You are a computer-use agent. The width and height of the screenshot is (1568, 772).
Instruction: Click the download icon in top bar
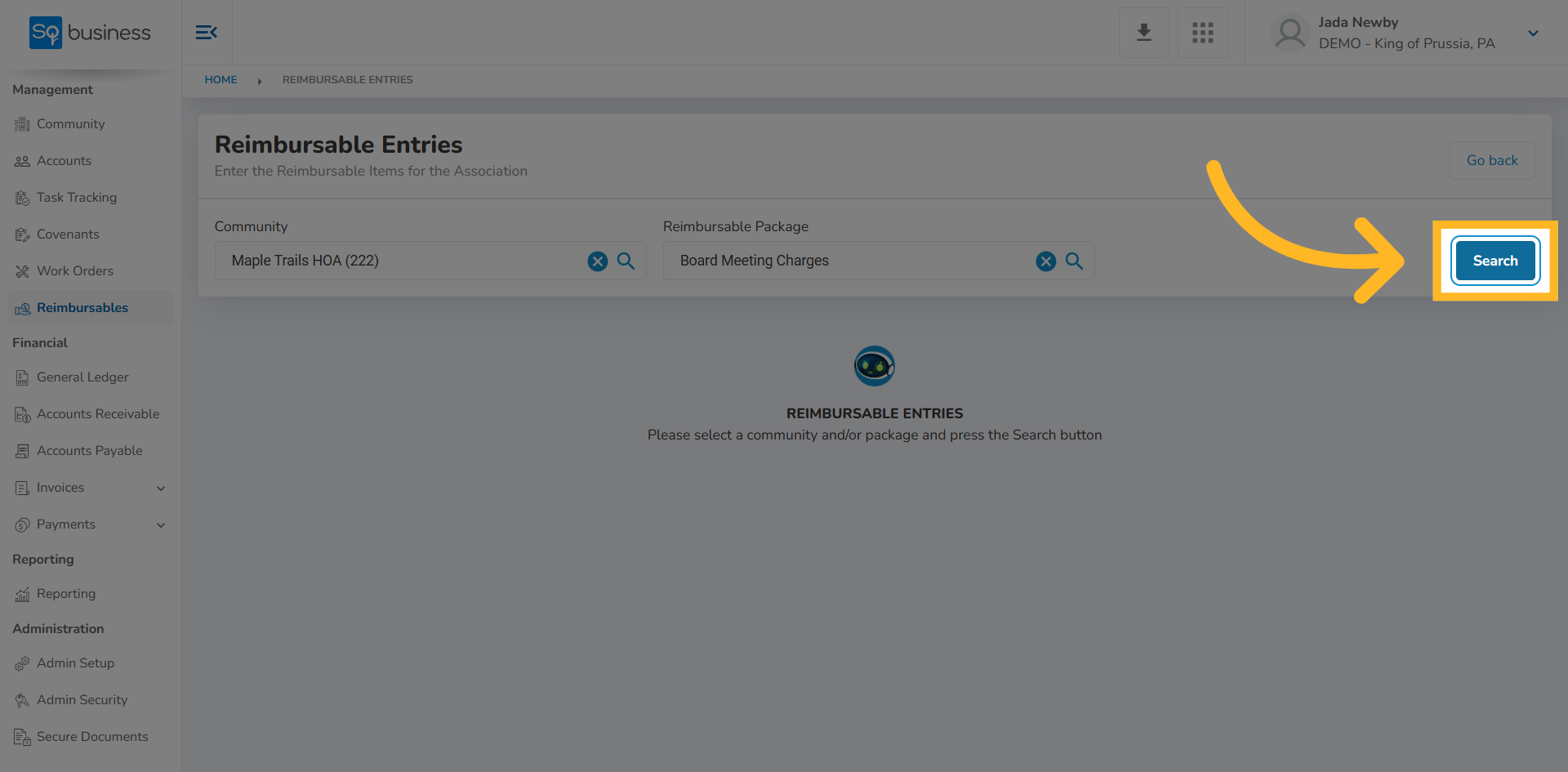[1144, 33]
